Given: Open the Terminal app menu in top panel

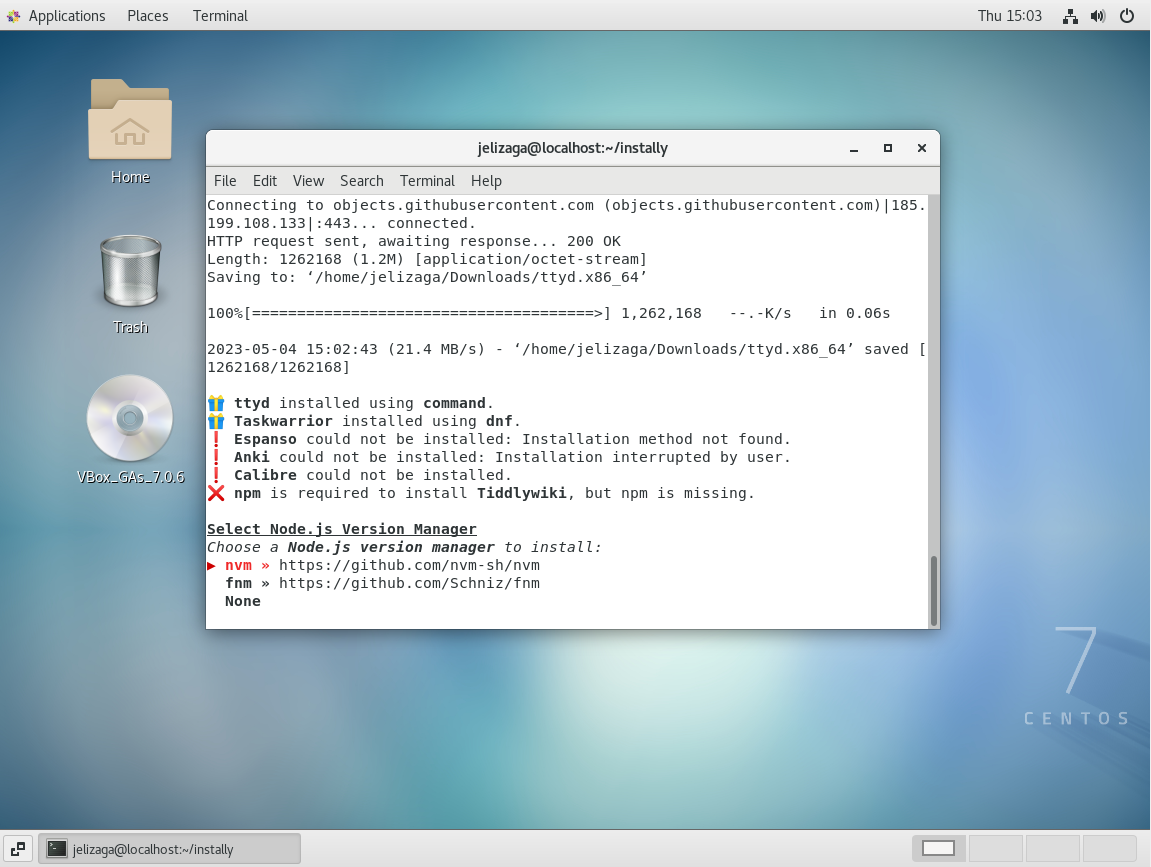Looking at the screenshot, I should pyautogui.click(x=220, y=15).
